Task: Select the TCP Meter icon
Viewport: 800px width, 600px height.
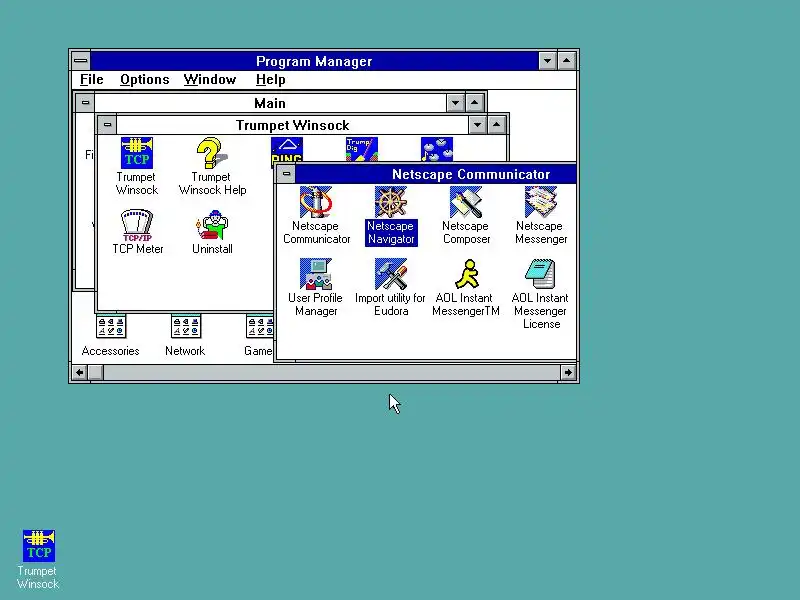Action: coord(137,225)
